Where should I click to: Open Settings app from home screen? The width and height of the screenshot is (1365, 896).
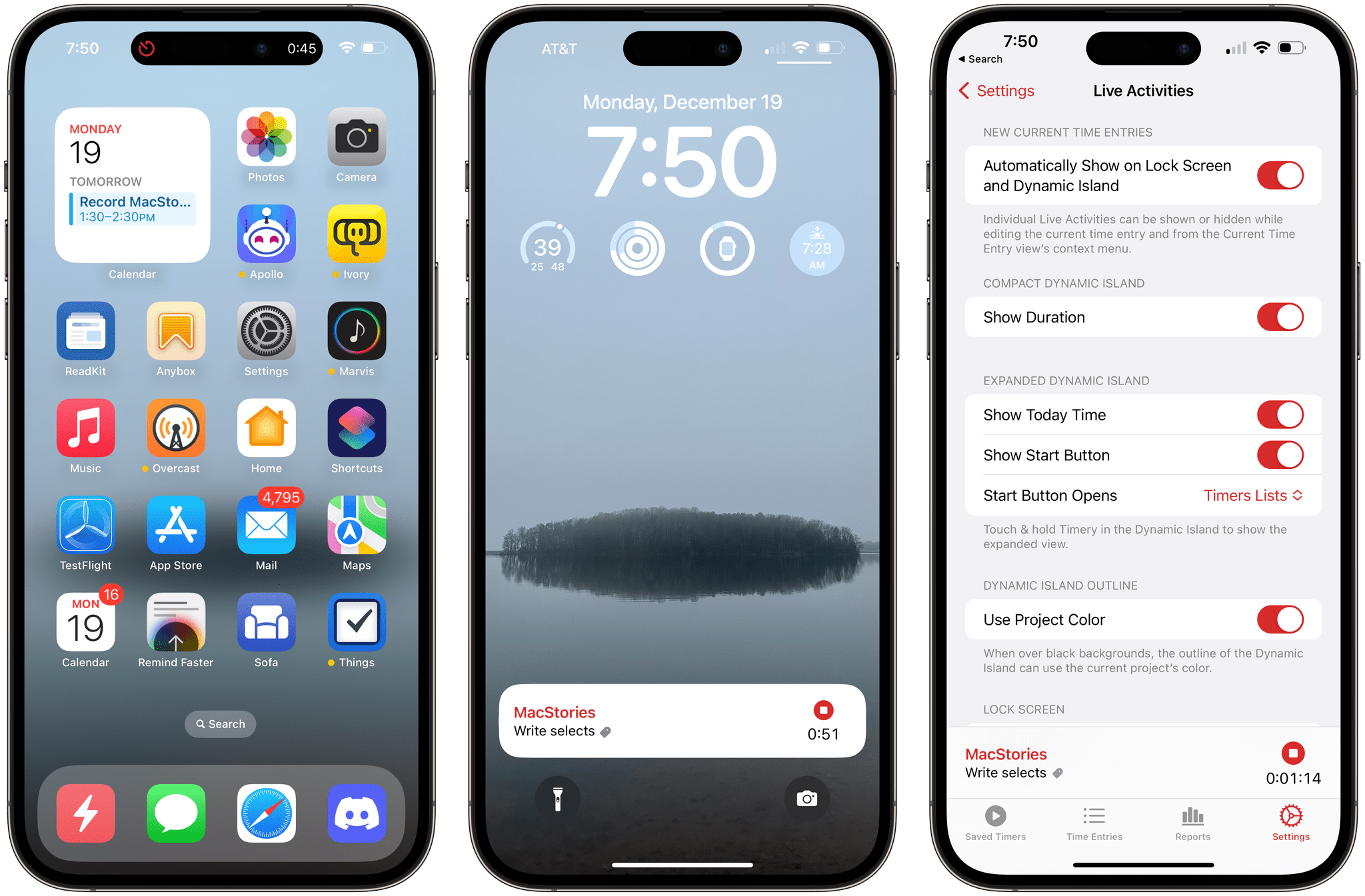pyautogui.click(x=264, y=341)
